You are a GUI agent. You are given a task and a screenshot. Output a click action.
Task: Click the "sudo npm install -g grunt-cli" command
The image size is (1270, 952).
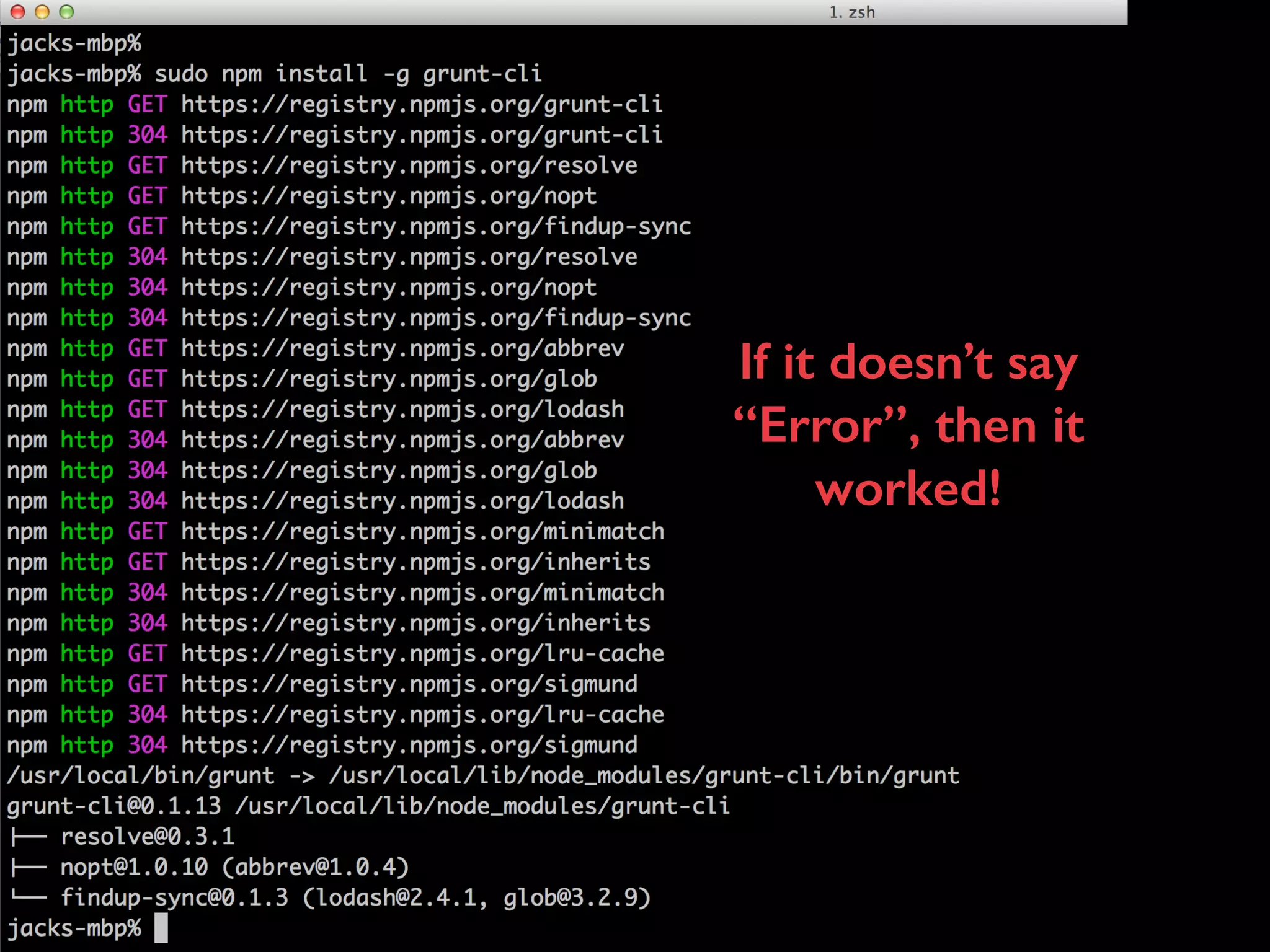349,74
